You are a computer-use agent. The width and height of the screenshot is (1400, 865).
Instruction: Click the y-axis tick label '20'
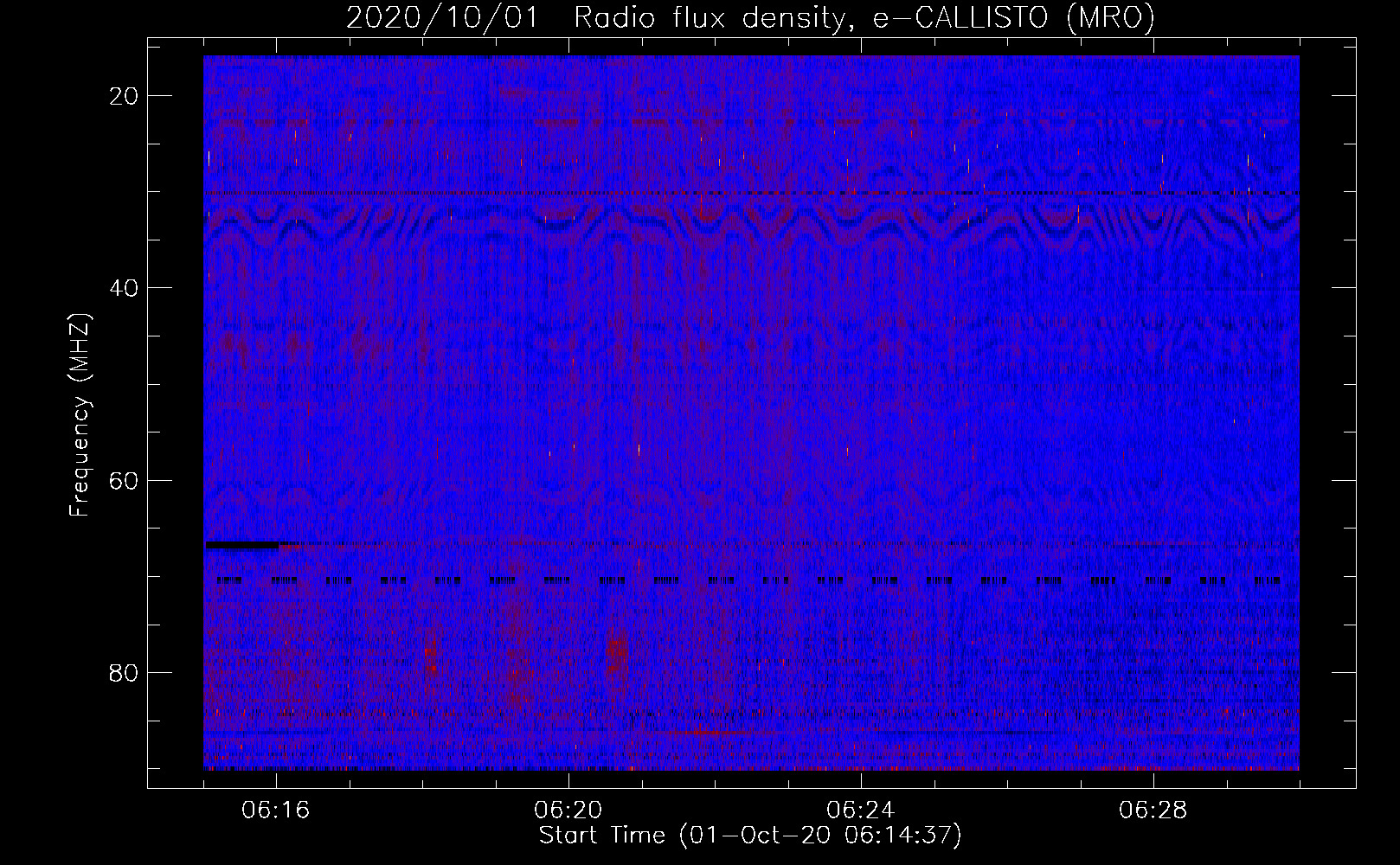(125, 96)
